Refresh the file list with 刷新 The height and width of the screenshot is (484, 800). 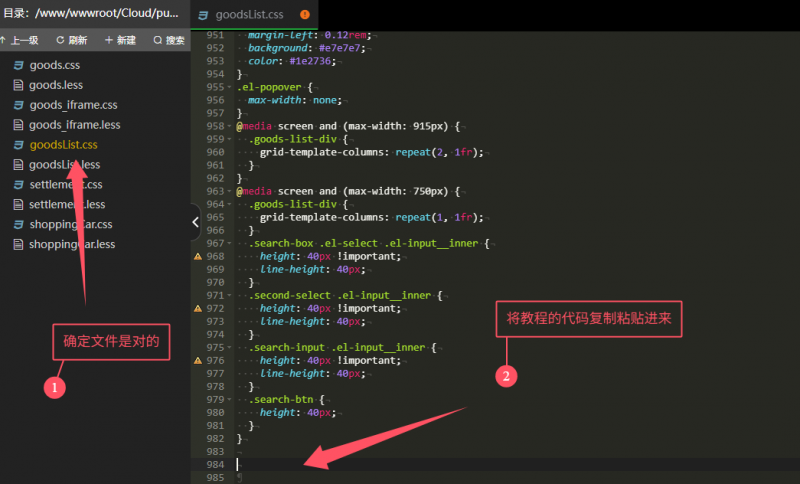(72, 40)
